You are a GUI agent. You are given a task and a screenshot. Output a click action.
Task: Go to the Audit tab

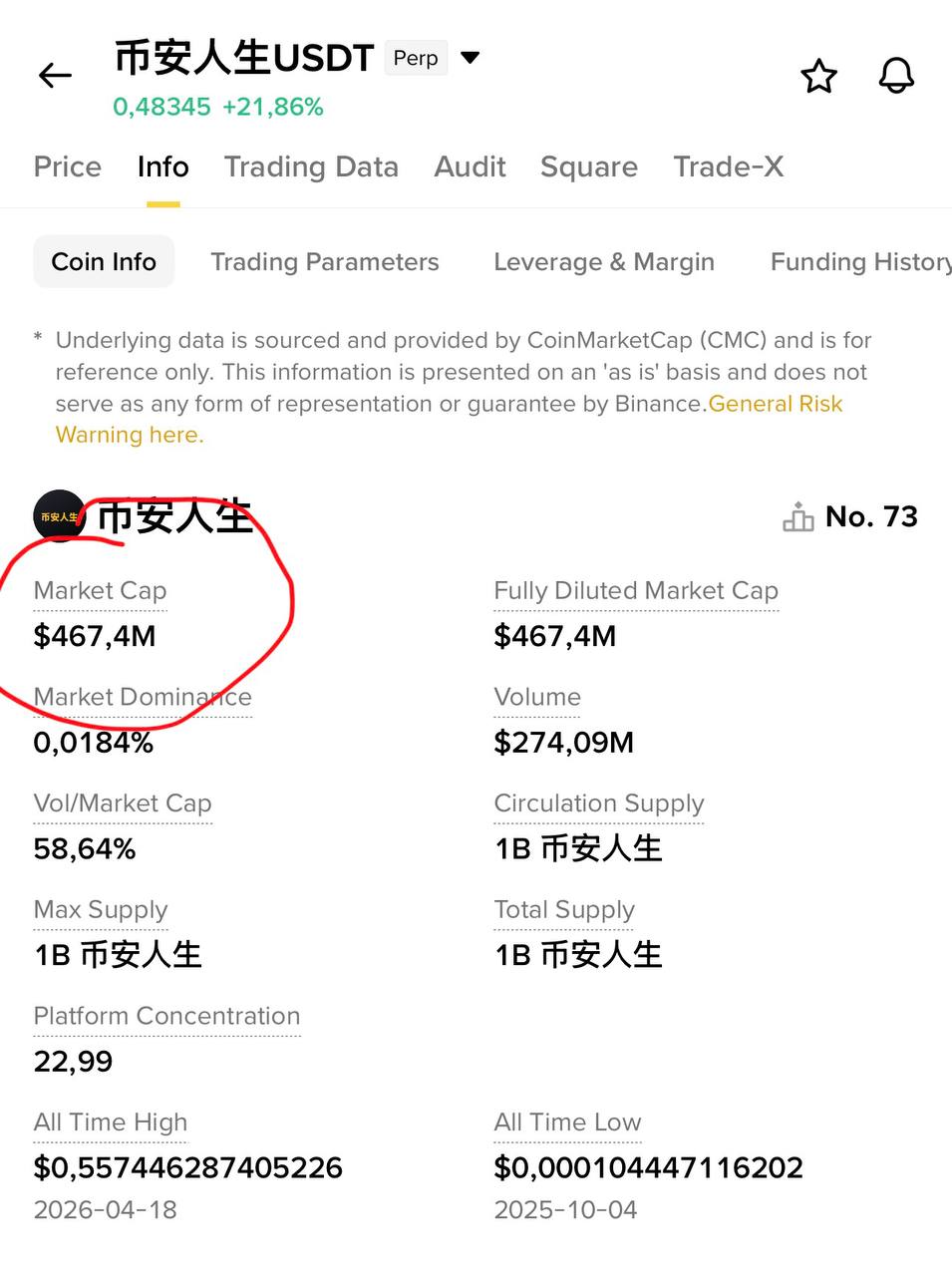coord(470,166)
